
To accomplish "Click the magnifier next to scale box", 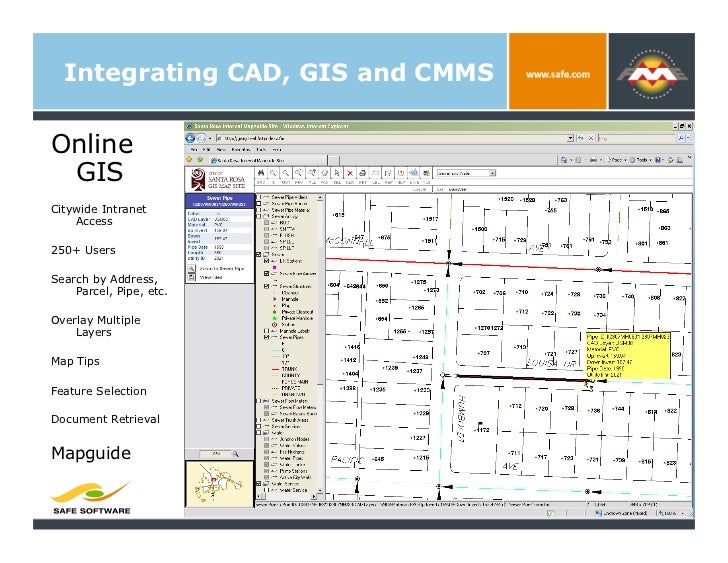I will (236, 453).
